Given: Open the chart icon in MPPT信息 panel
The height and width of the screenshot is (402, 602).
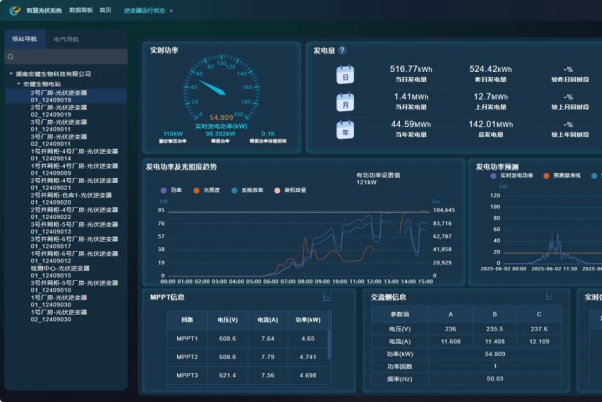Looking at the screenshot, I should (x=326, y=297).
